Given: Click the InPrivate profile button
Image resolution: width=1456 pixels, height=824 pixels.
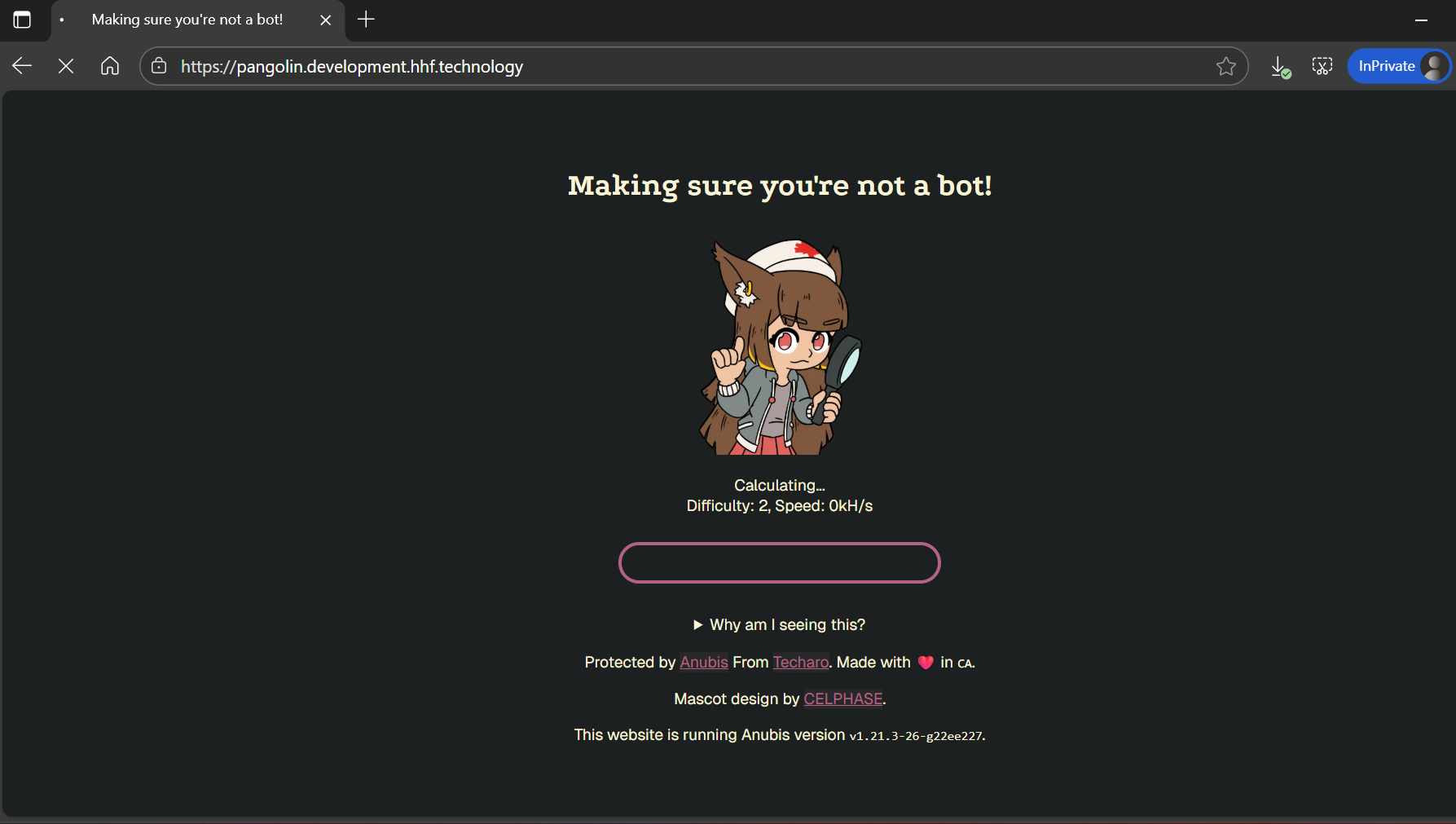Looking at the screenshot, I should click(x=1398, y=66).
